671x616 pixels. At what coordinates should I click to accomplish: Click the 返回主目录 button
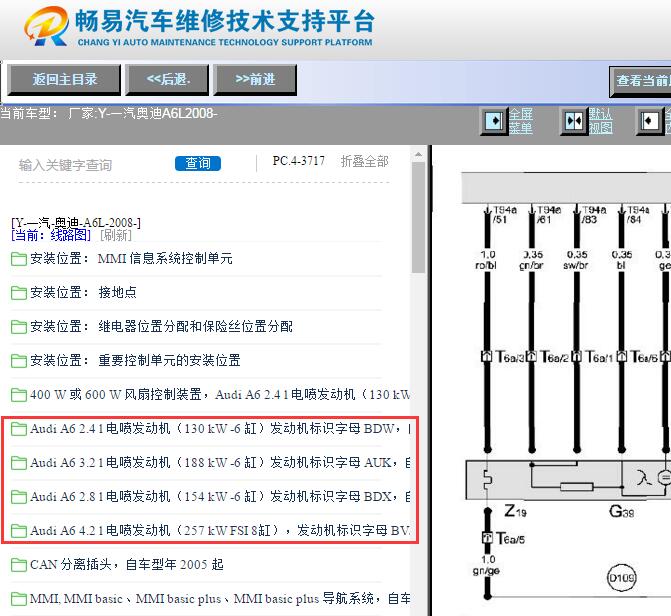[x=64, y=80]
